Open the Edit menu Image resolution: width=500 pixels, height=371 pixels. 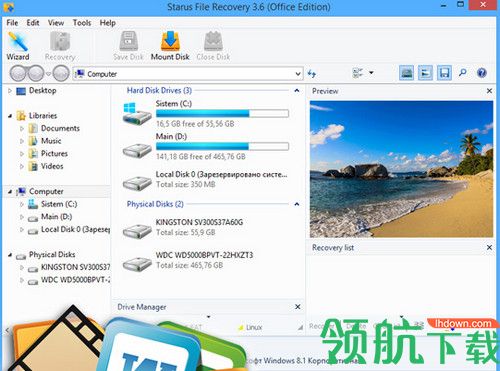(33, 23)
